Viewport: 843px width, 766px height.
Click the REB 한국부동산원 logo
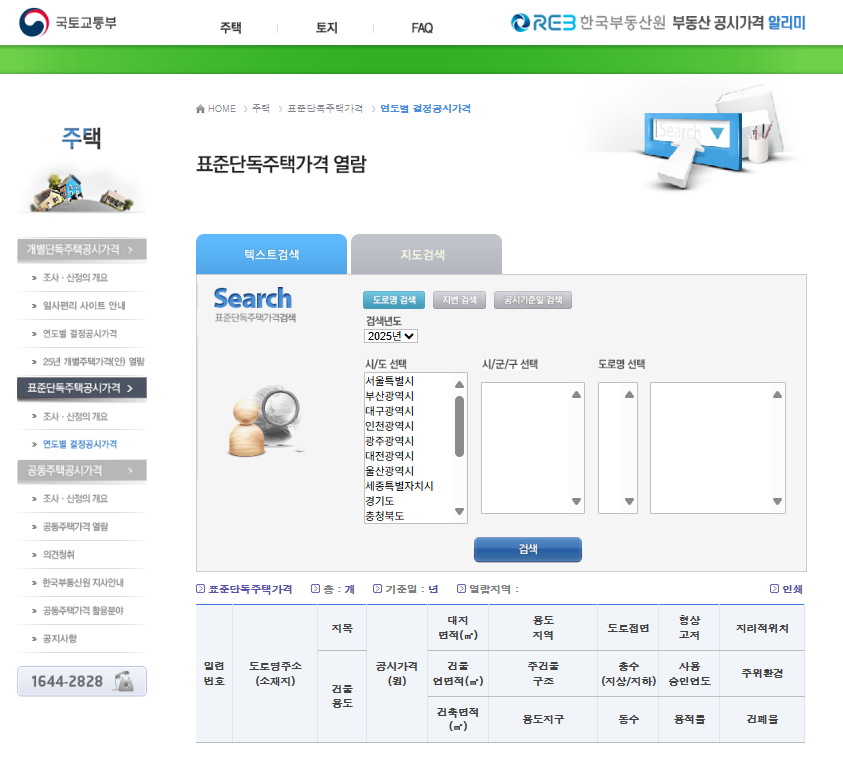588,23
